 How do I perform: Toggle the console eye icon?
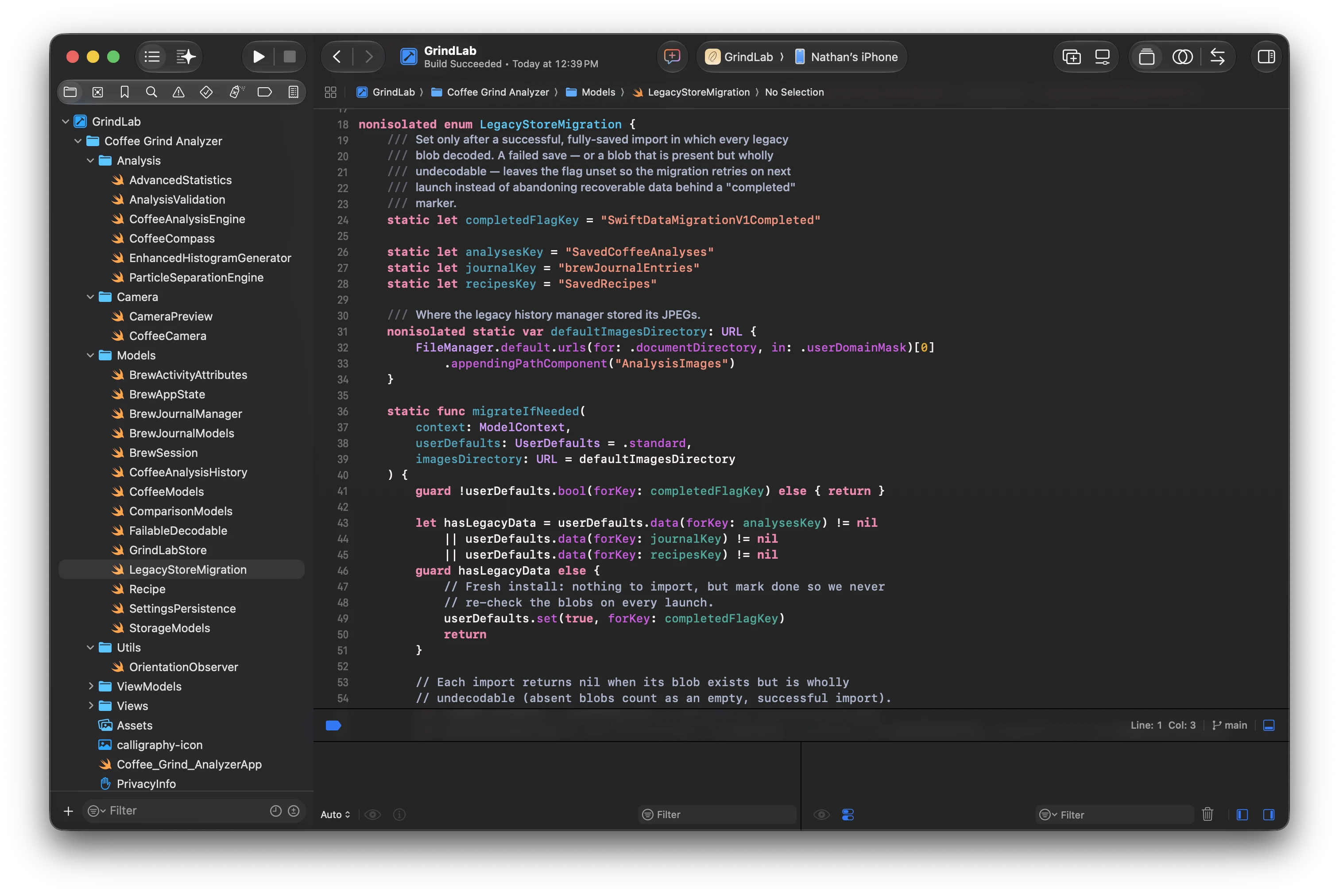[x=821, y=814]
